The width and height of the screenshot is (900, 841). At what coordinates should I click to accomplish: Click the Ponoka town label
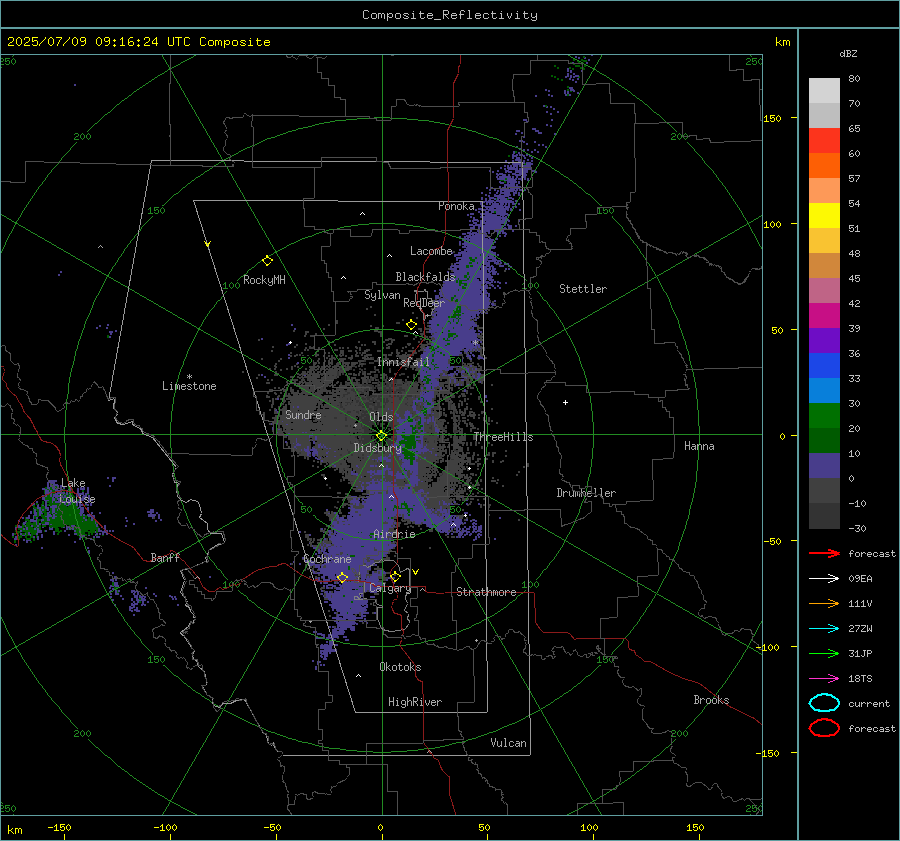[456, 206]
